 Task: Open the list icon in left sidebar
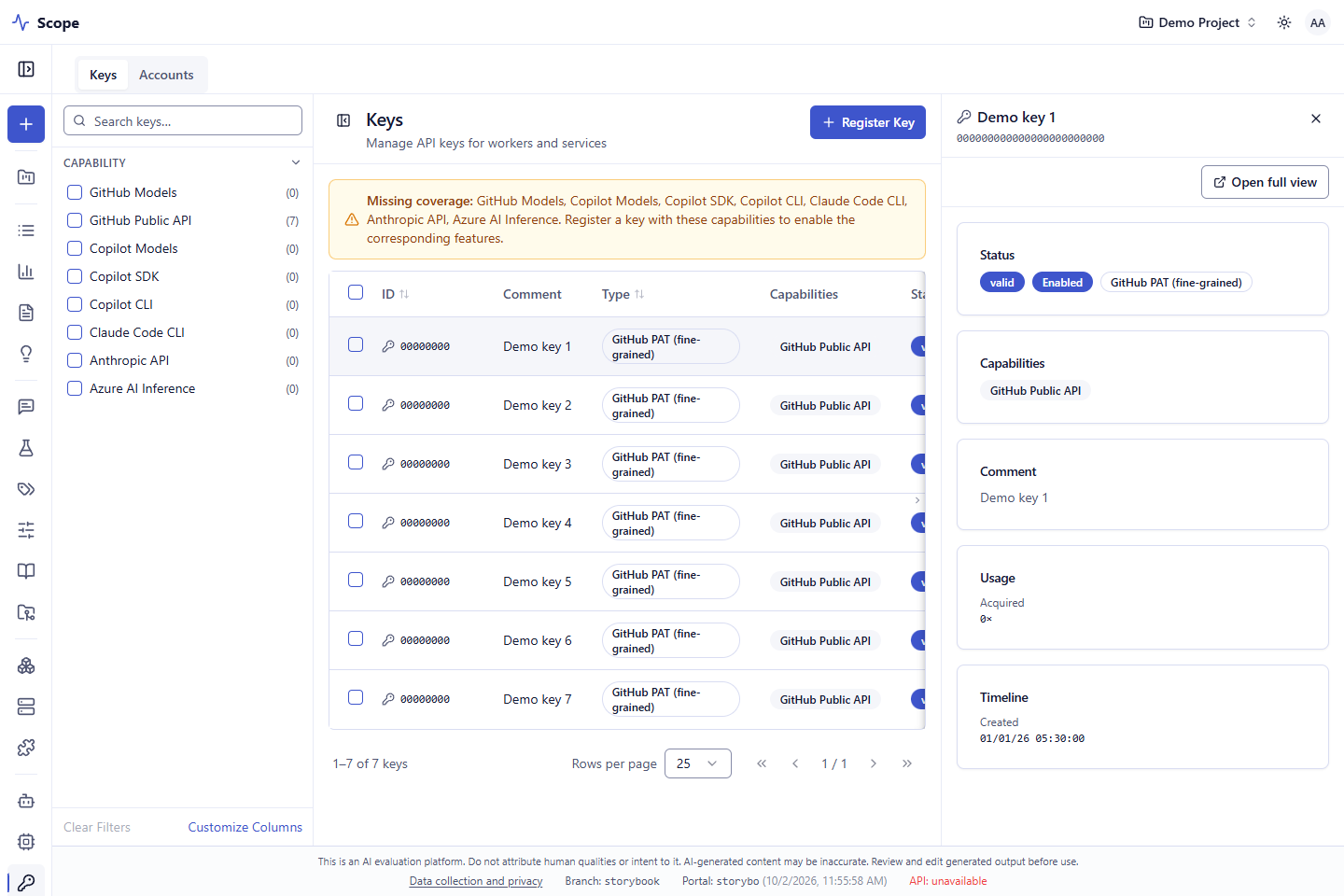26,231
